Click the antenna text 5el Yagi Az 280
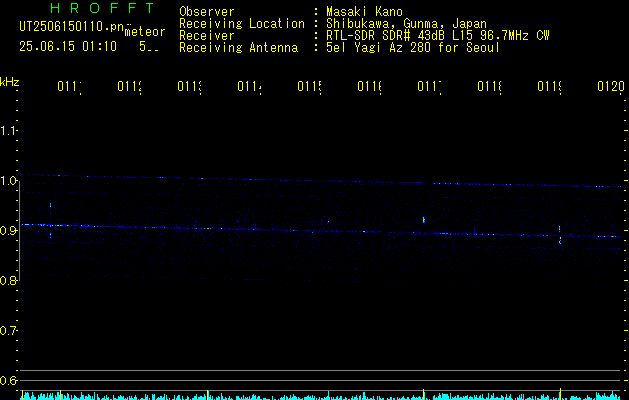Screen dimensions: 629x400 point(380,48)
